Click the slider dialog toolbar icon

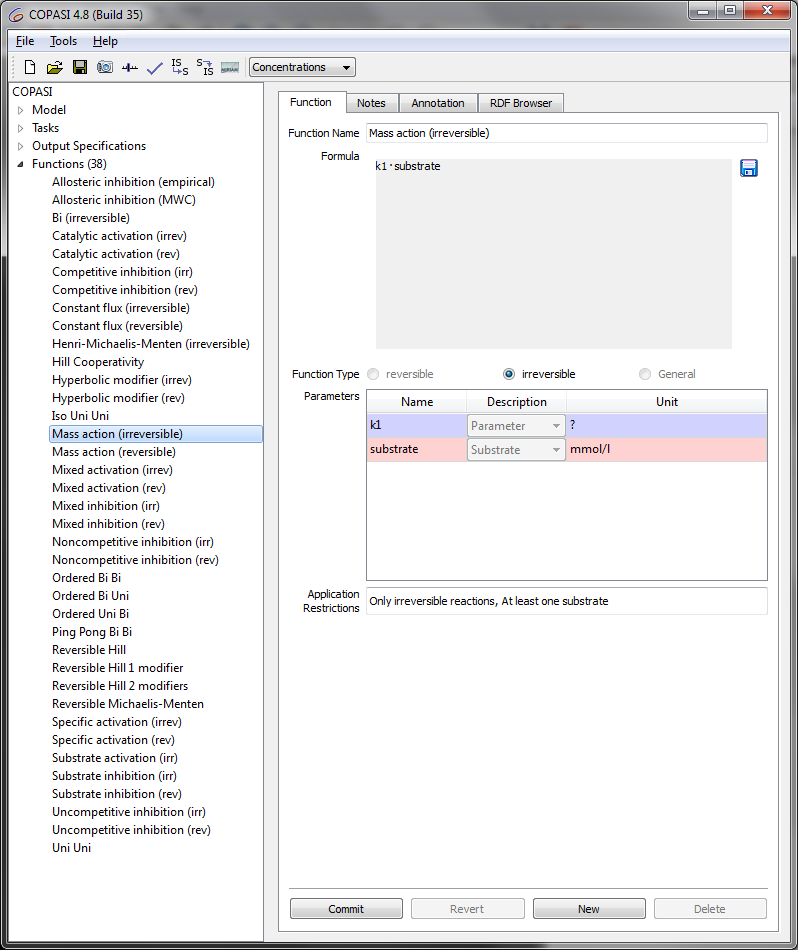130,68
